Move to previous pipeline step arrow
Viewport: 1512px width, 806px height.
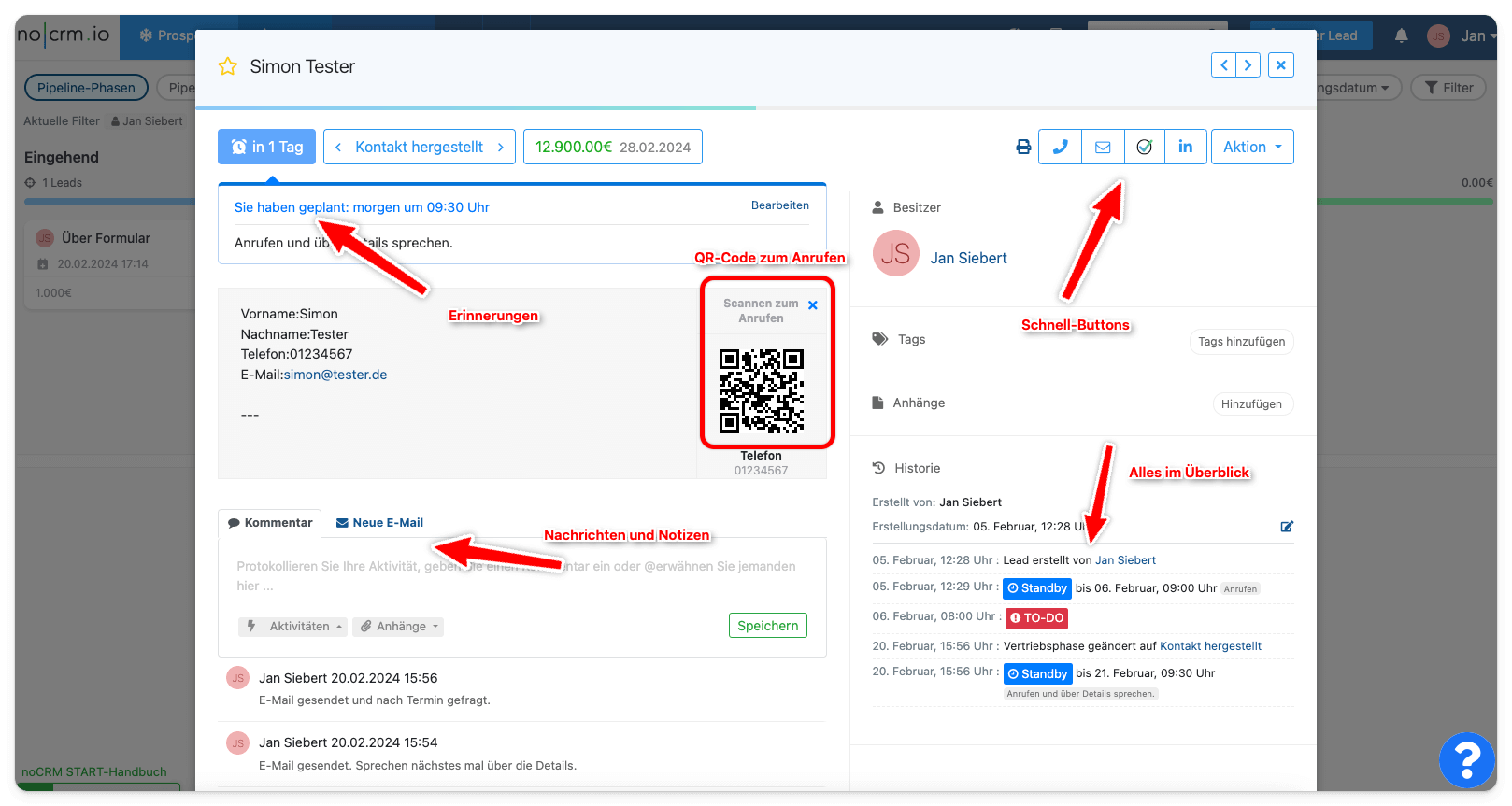[x=338, y=147]
